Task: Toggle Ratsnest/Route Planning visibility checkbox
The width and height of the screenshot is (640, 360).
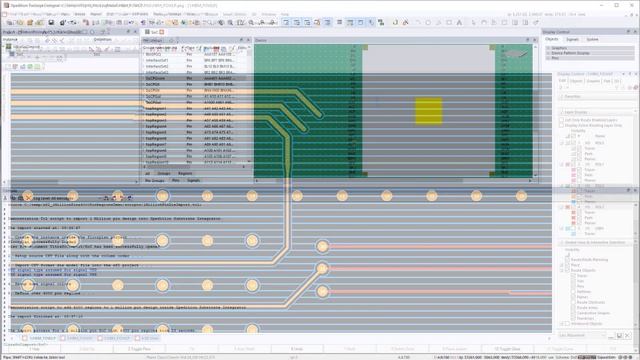Action: click(x=568, y=260)
